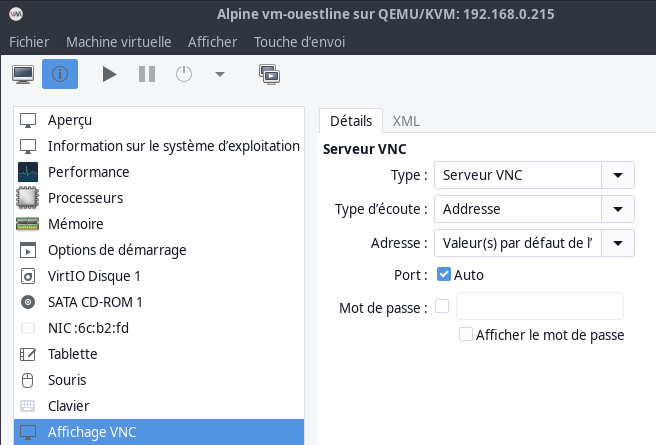The image size is (656, 445).
Task: Start the virtual machine with play button
Action: [110, 74]
